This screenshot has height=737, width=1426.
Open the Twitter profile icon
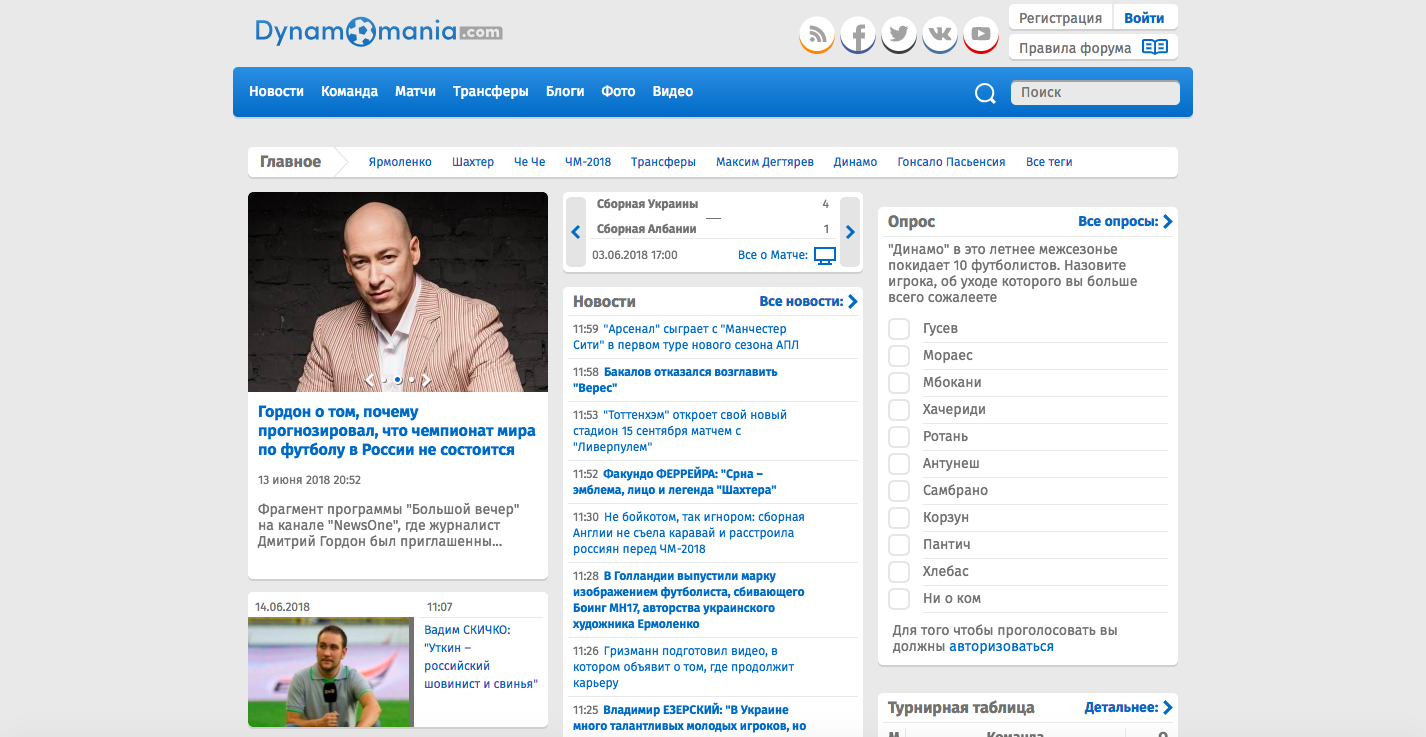[x=899, y=35]
